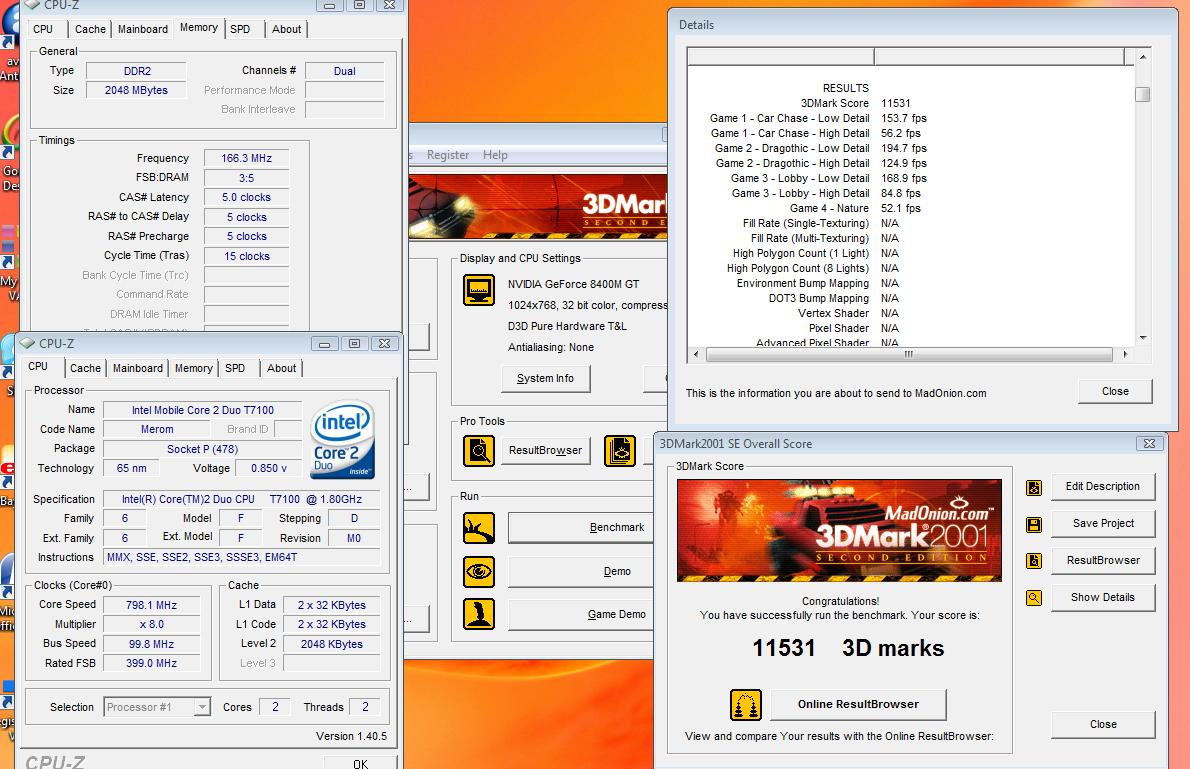
Task: Select CPU tab in upper CPU-Z window
Action: (43, 29)
